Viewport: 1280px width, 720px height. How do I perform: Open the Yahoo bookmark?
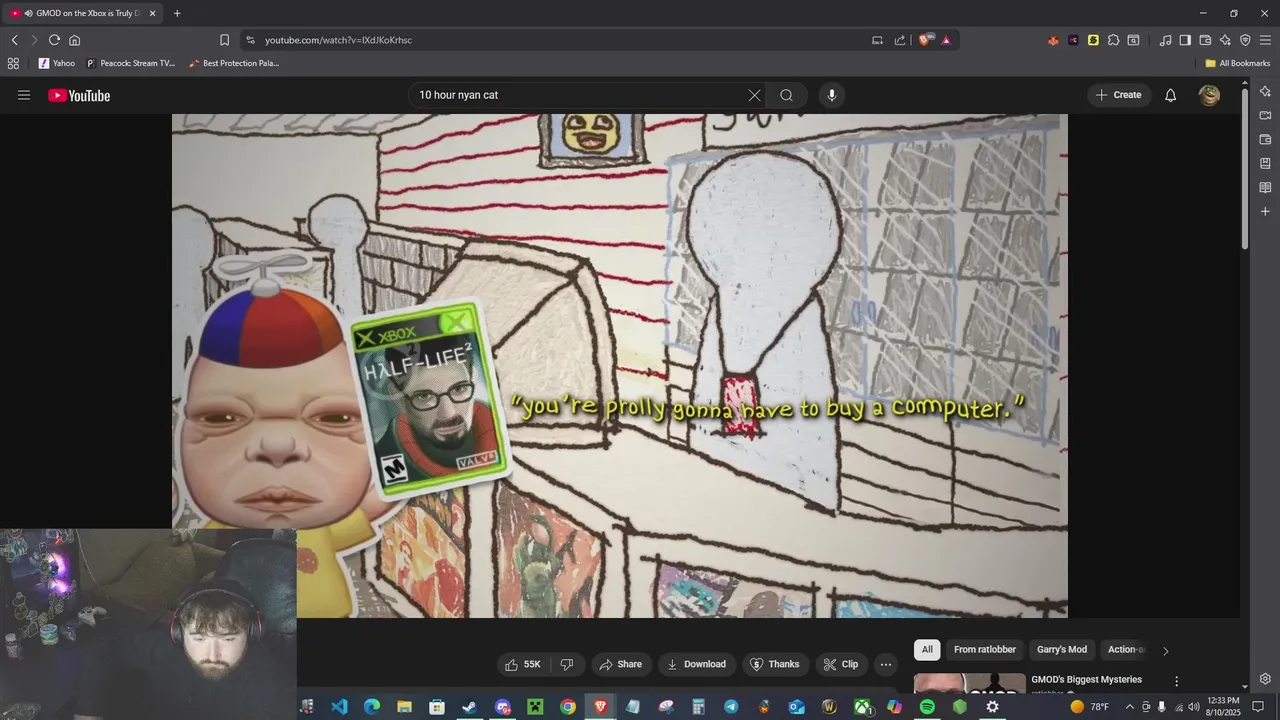click(x=56, y=63)
